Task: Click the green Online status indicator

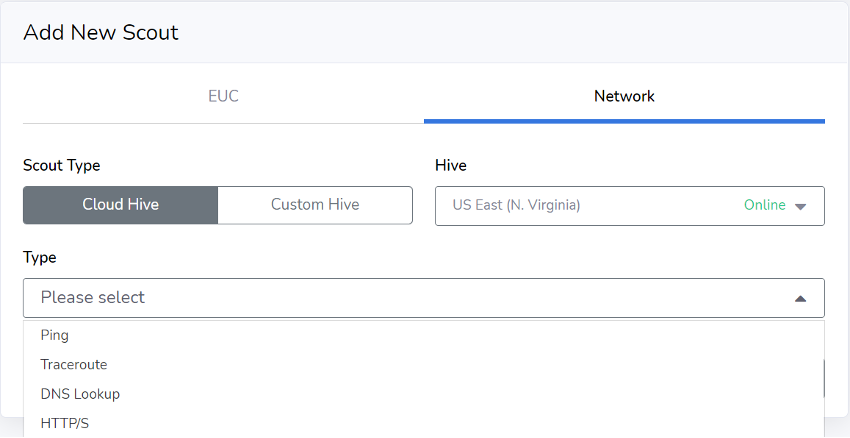Action: [764, 205]
